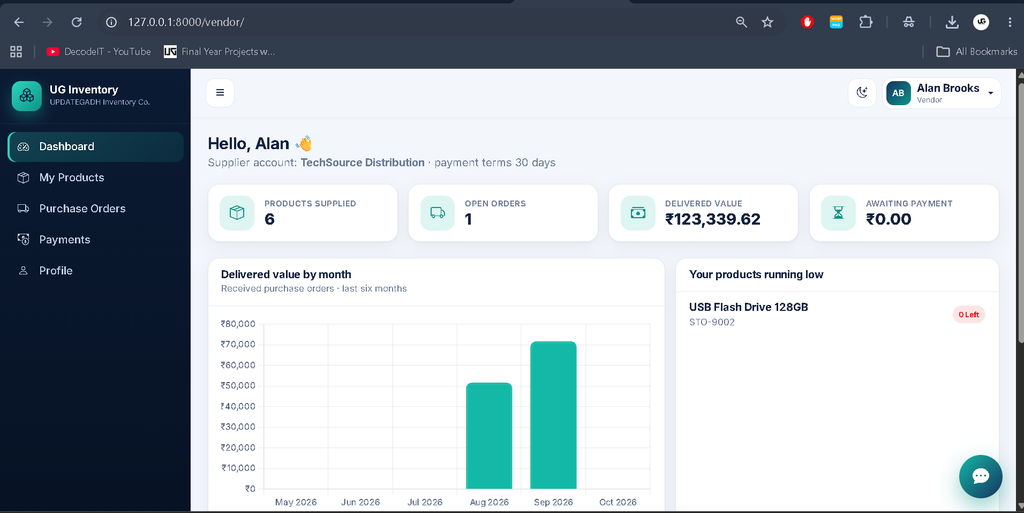Click the STO-9002 product code
1024x513 pixels.
tap(712, 322)
